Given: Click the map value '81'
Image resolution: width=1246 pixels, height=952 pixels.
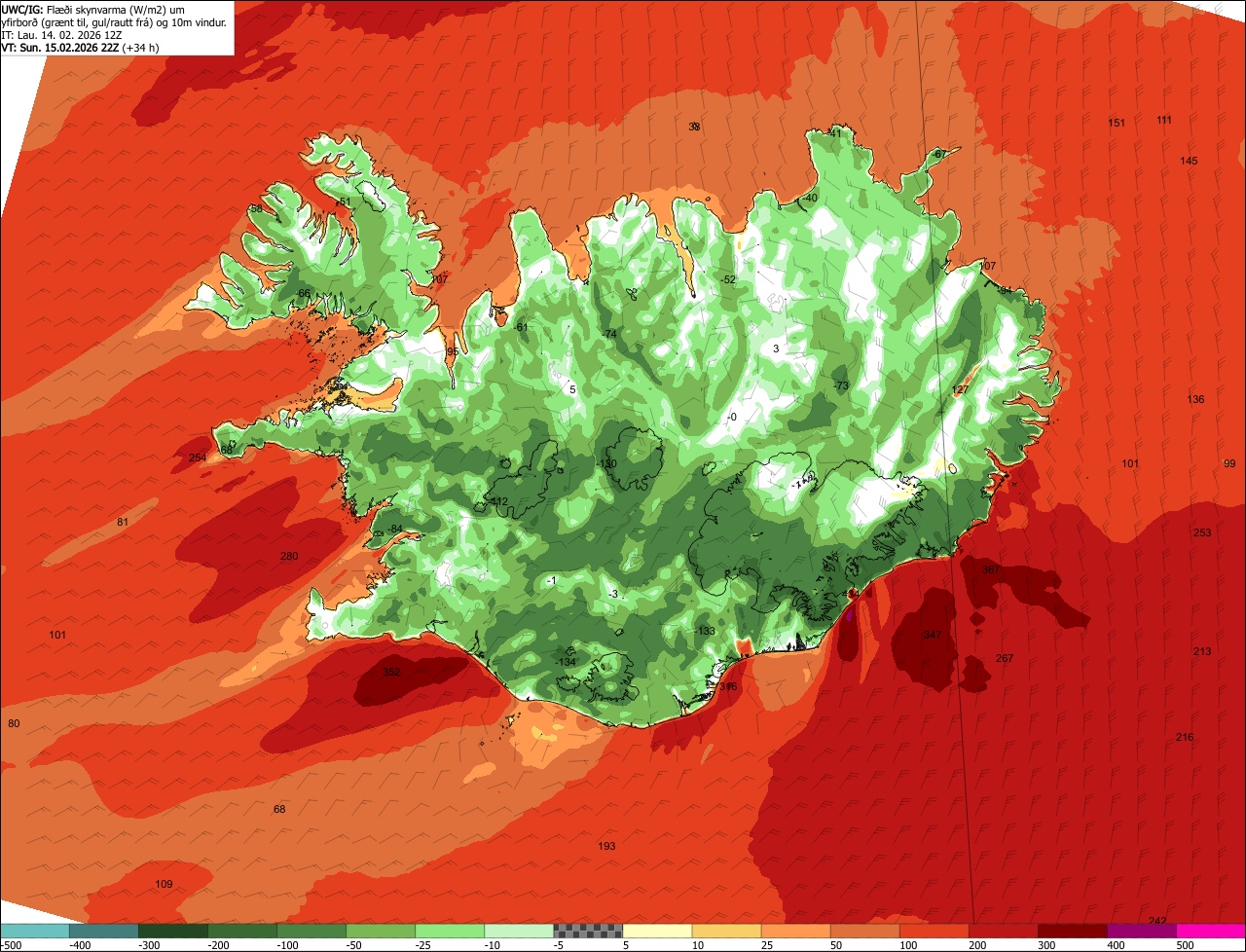Looking at the screenshot, I should tap(123, 523).
